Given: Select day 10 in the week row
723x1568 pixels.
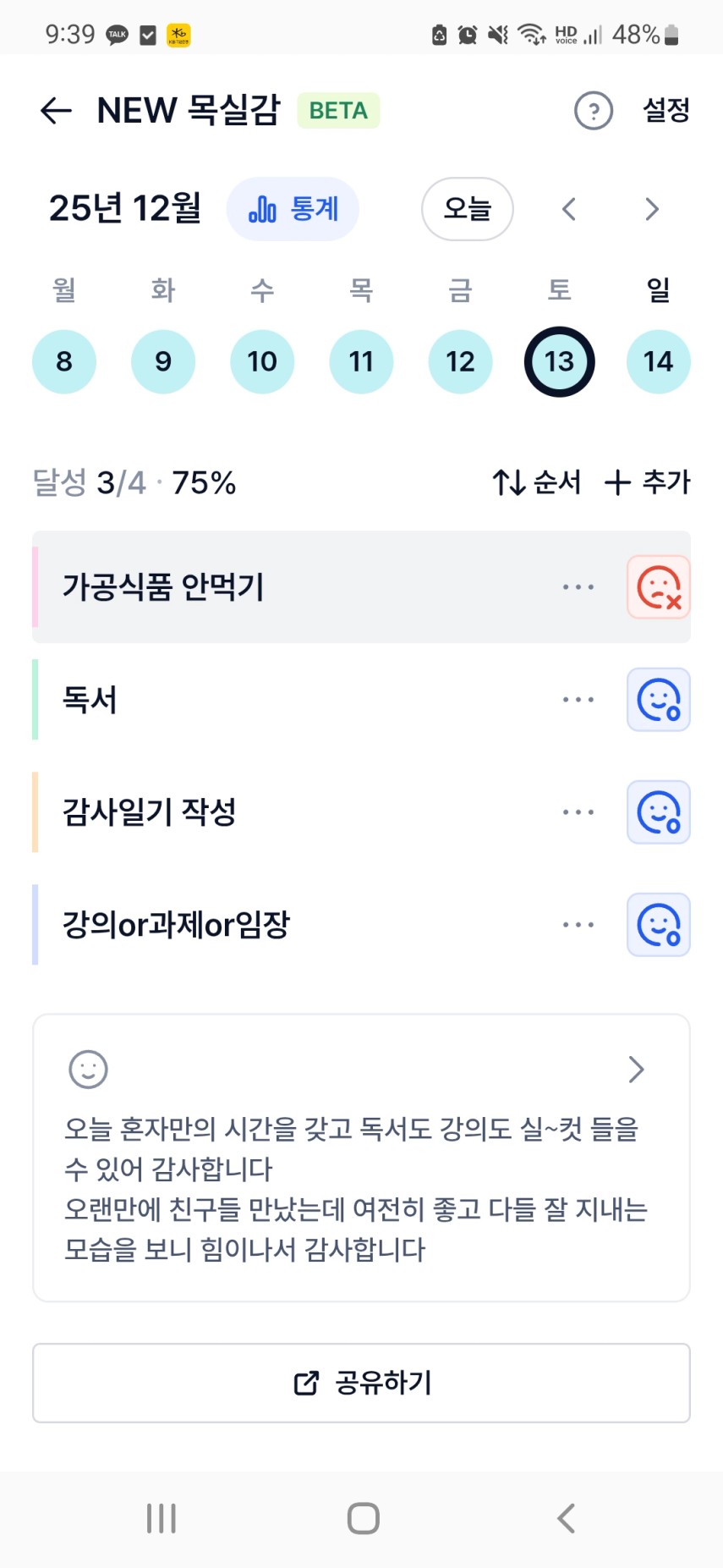Looking at the screenshot, I should (x=262, y=362).
